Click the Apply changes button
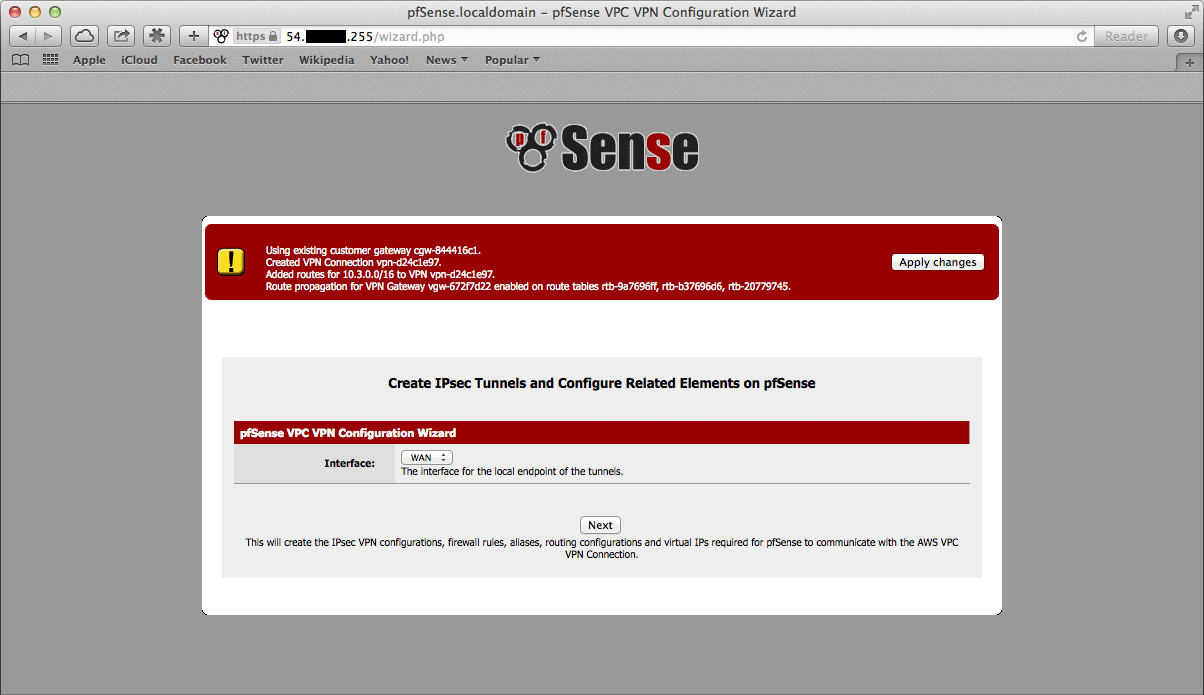The height and width of the screenshot is (695, 1204). click(937, 262)
